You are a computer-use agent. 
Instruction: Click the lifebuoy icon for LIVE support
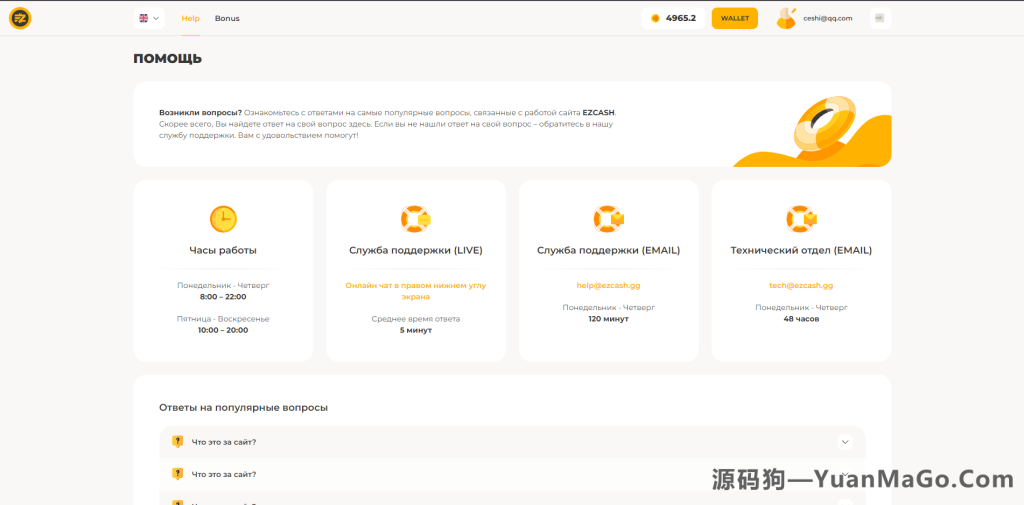pos(415,219)
